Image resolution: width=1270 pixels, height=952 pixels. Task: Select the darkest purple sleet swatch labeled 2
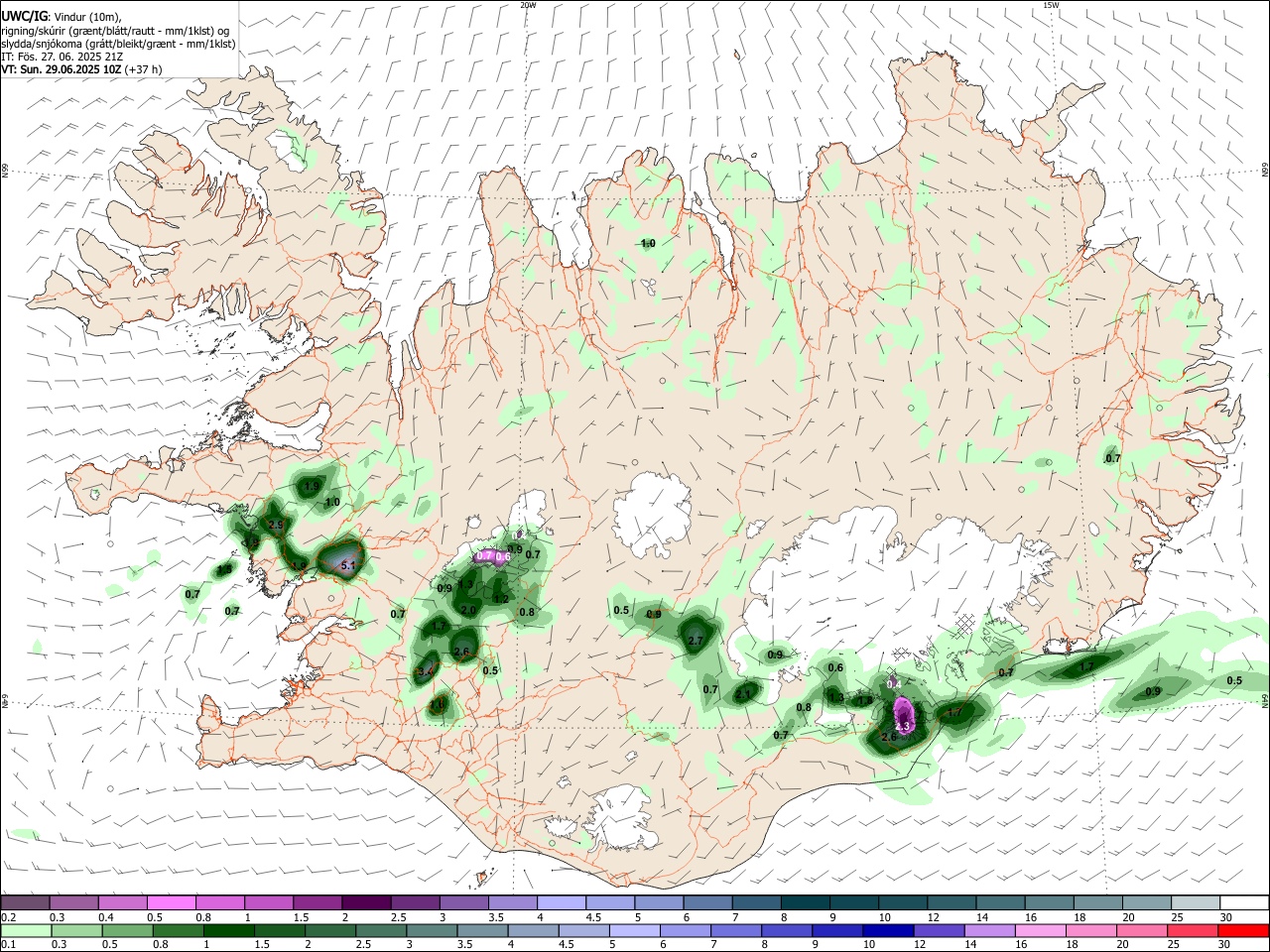pyautogui.click(x=365, y=902)
